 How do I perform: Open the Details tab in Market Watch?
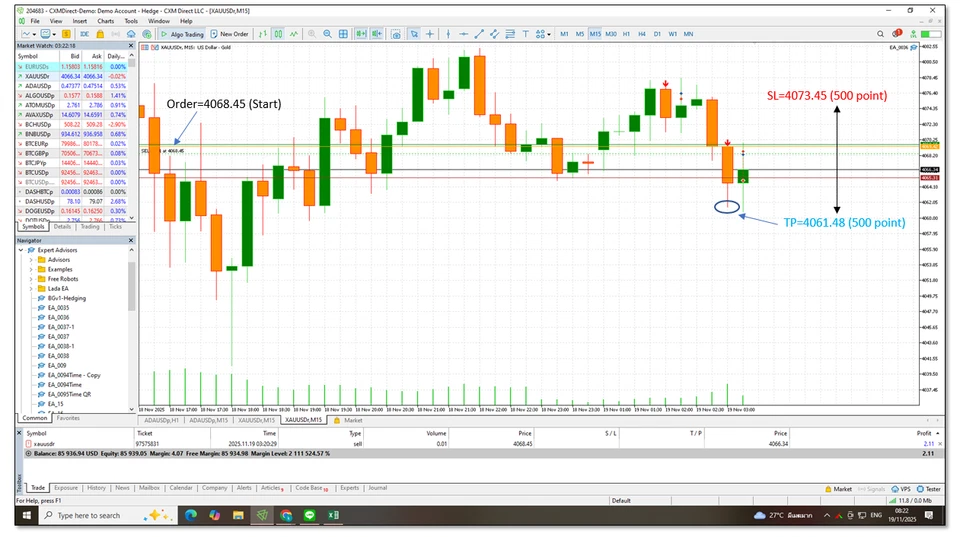pyautogui.click(x=62, y=227)
